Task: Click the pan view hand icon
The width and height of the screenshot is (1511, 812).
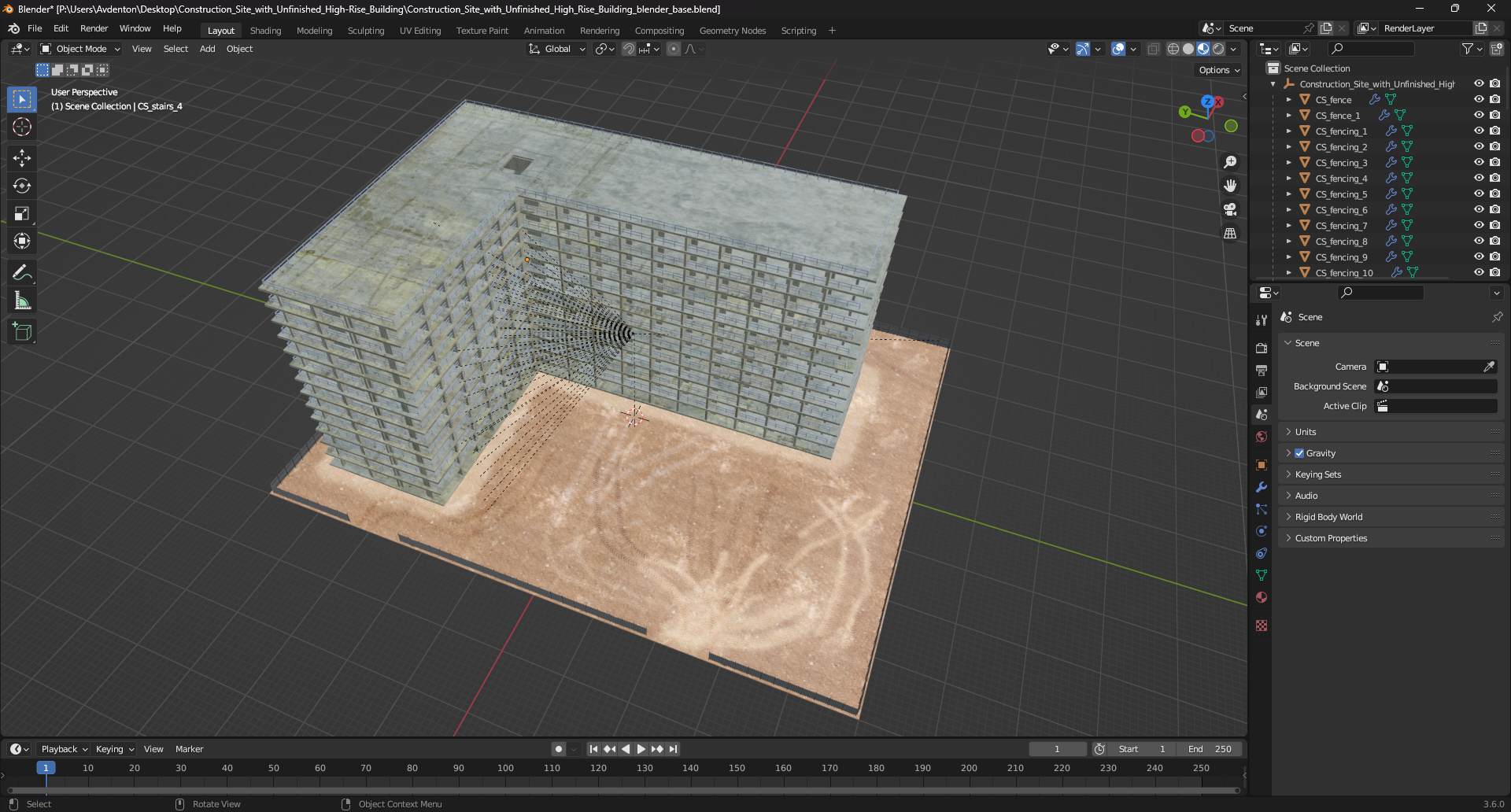Action: tap(1230, 186)
